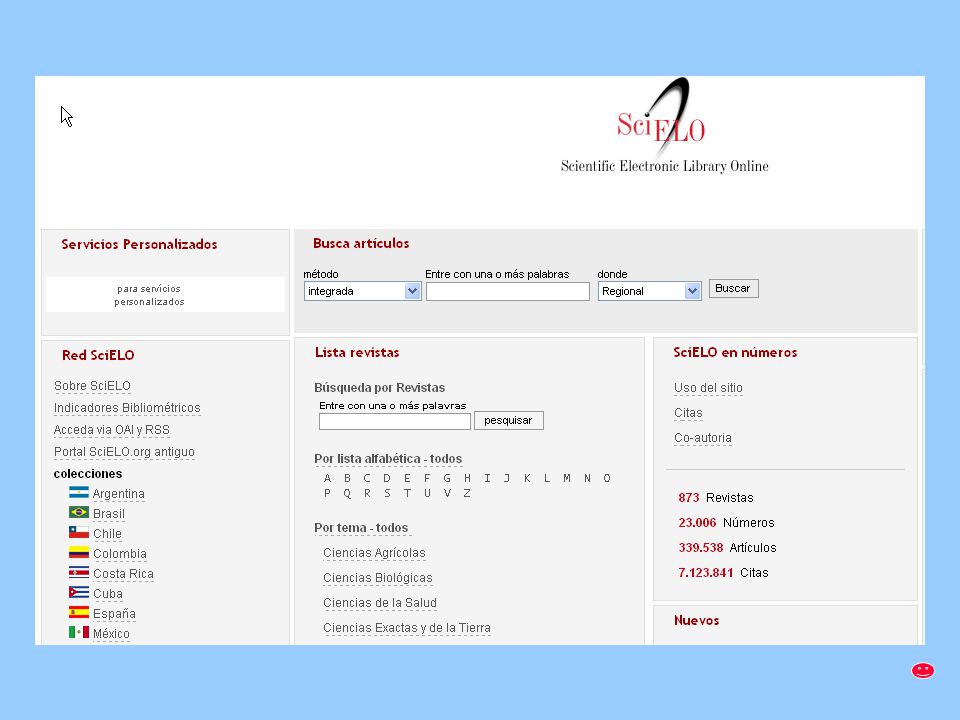Open Ciencias de la Salud link

pos(380,603)
